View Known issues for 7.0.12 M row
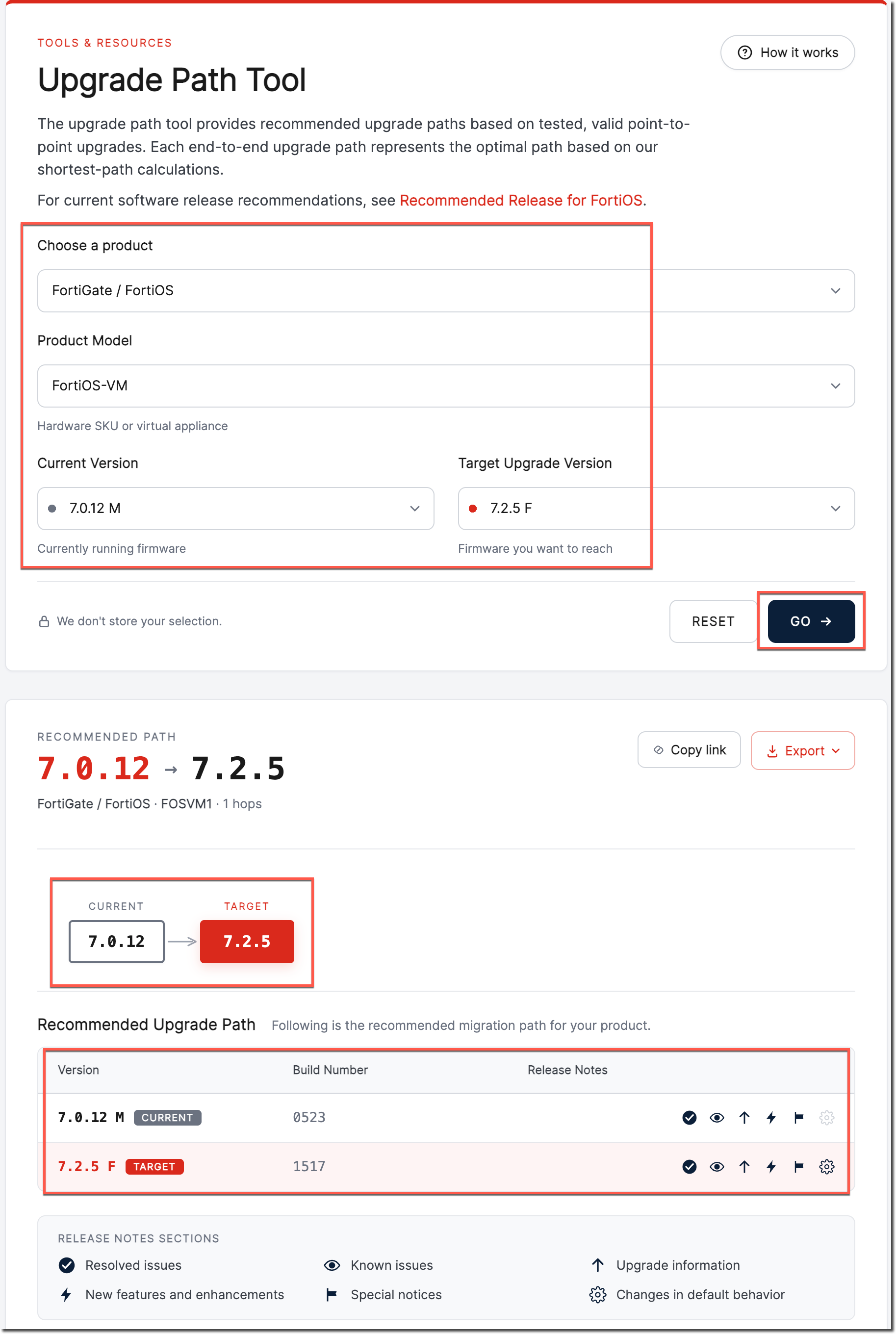This screenshot has width=896, height=1334. click(717, 1118)
